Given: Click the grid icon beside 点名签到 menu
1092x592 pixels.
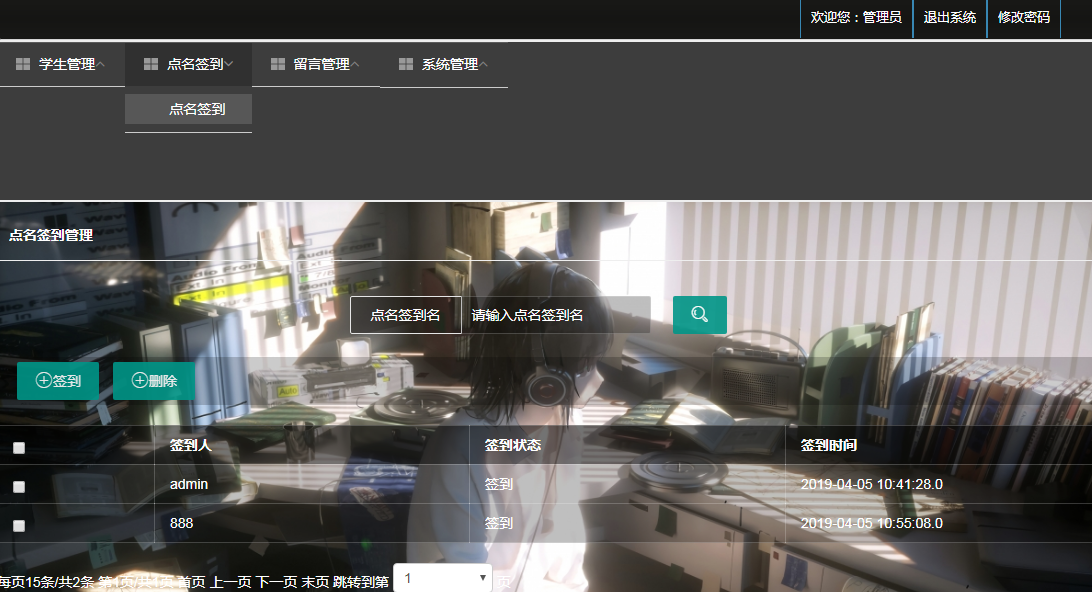Looking at the screenshot, I should pos(151,64).
